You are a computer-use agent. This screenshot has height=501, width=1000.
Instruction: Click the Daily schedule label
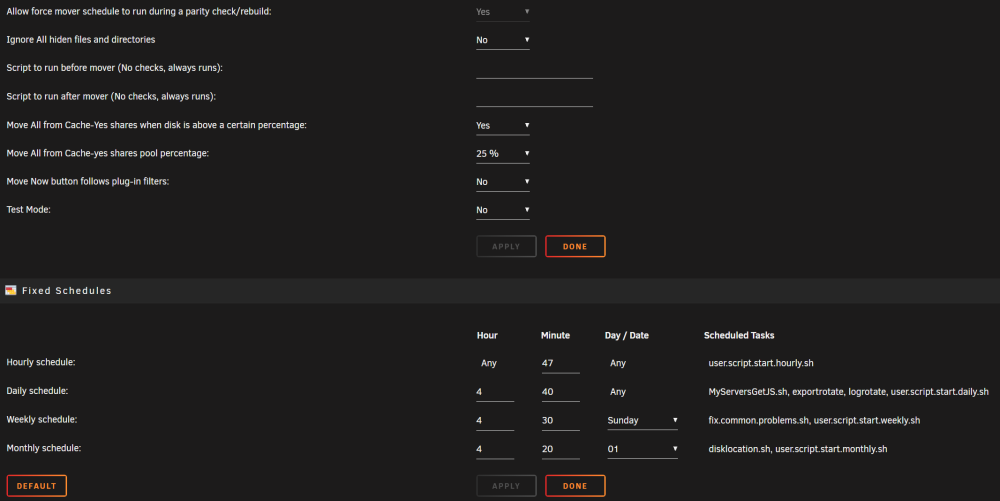click(x=37, y=391)
